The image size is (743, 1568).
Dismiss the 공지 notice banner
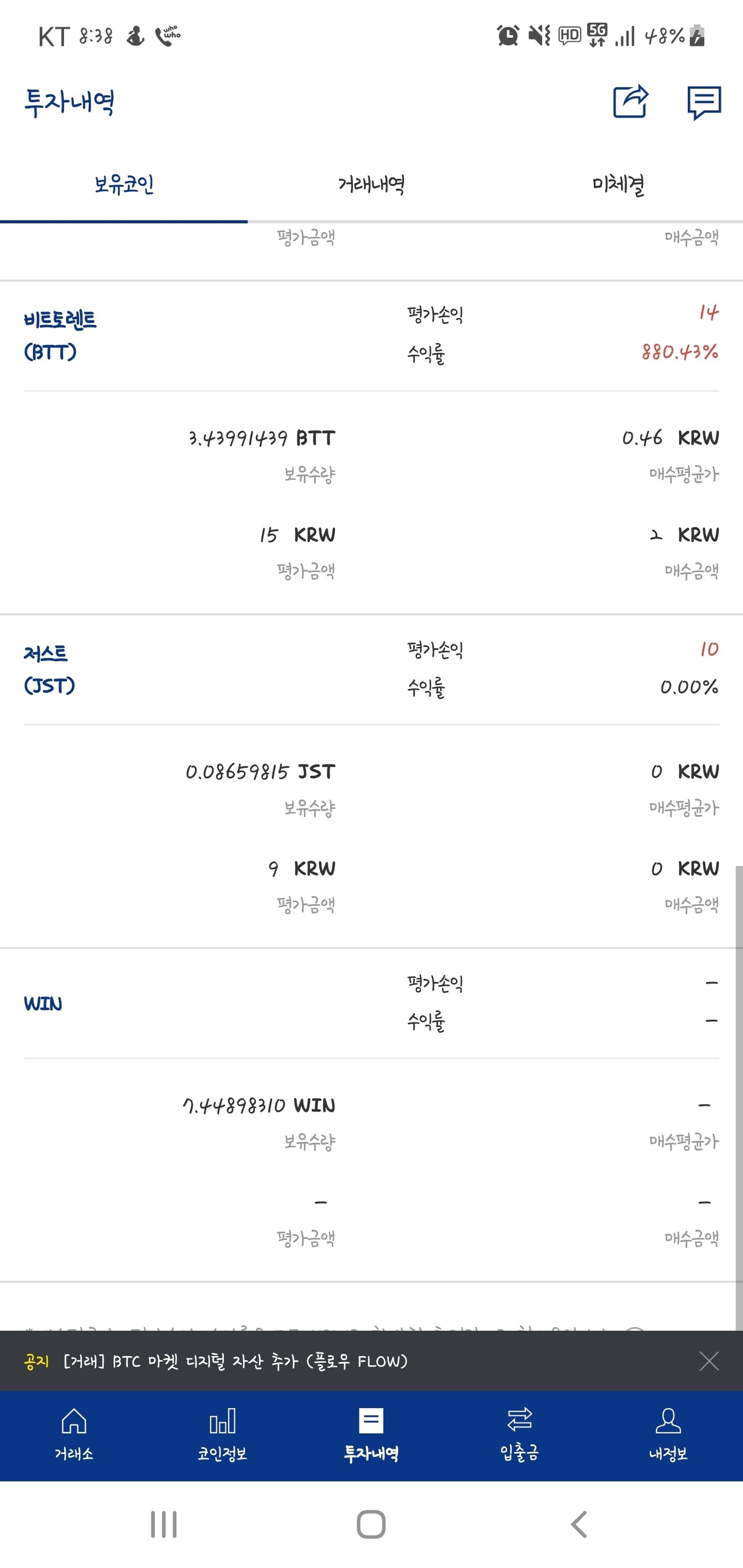click(709, 1360)
